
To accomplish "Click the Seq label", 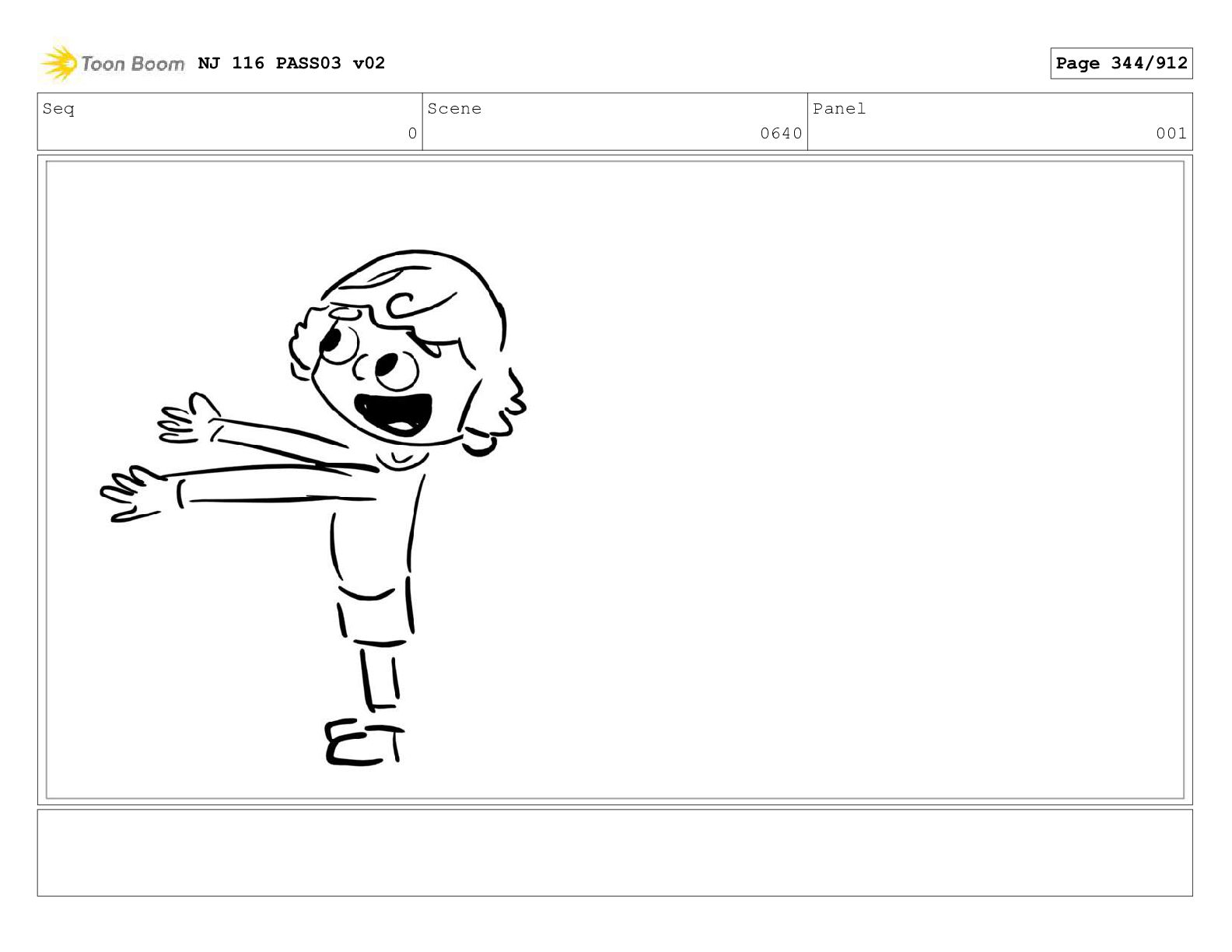I will 58,109.
